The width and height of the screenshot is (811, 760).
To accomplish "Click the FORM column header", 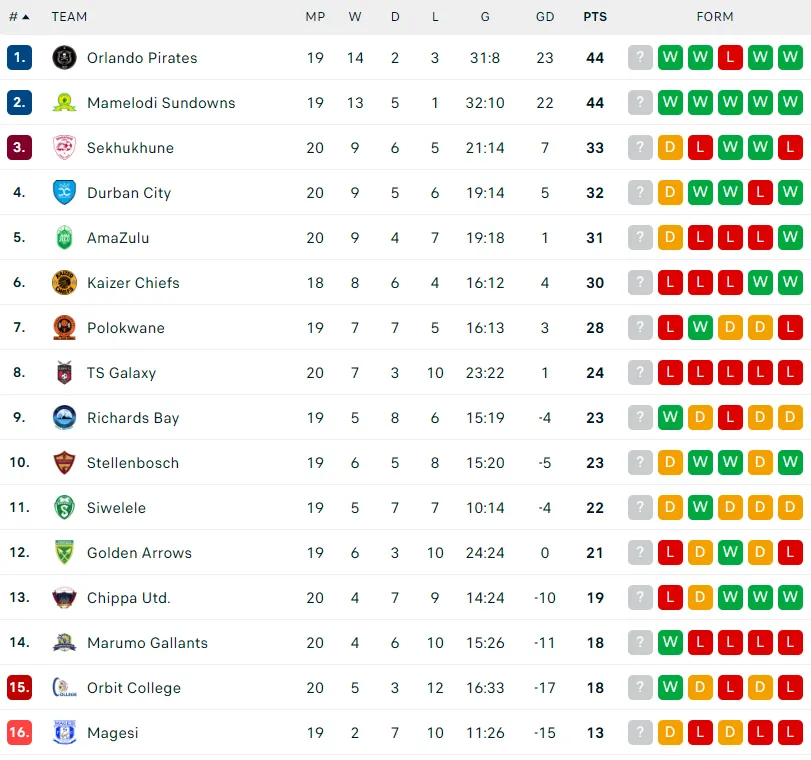I will pyautogui.click(x=715, y=17).
